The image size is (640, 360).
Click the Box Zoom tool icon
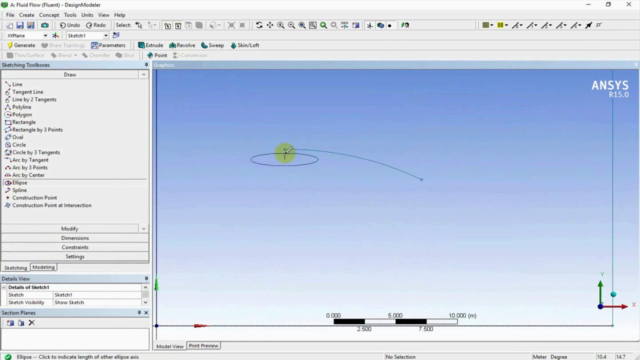click(x=291, y=25)
